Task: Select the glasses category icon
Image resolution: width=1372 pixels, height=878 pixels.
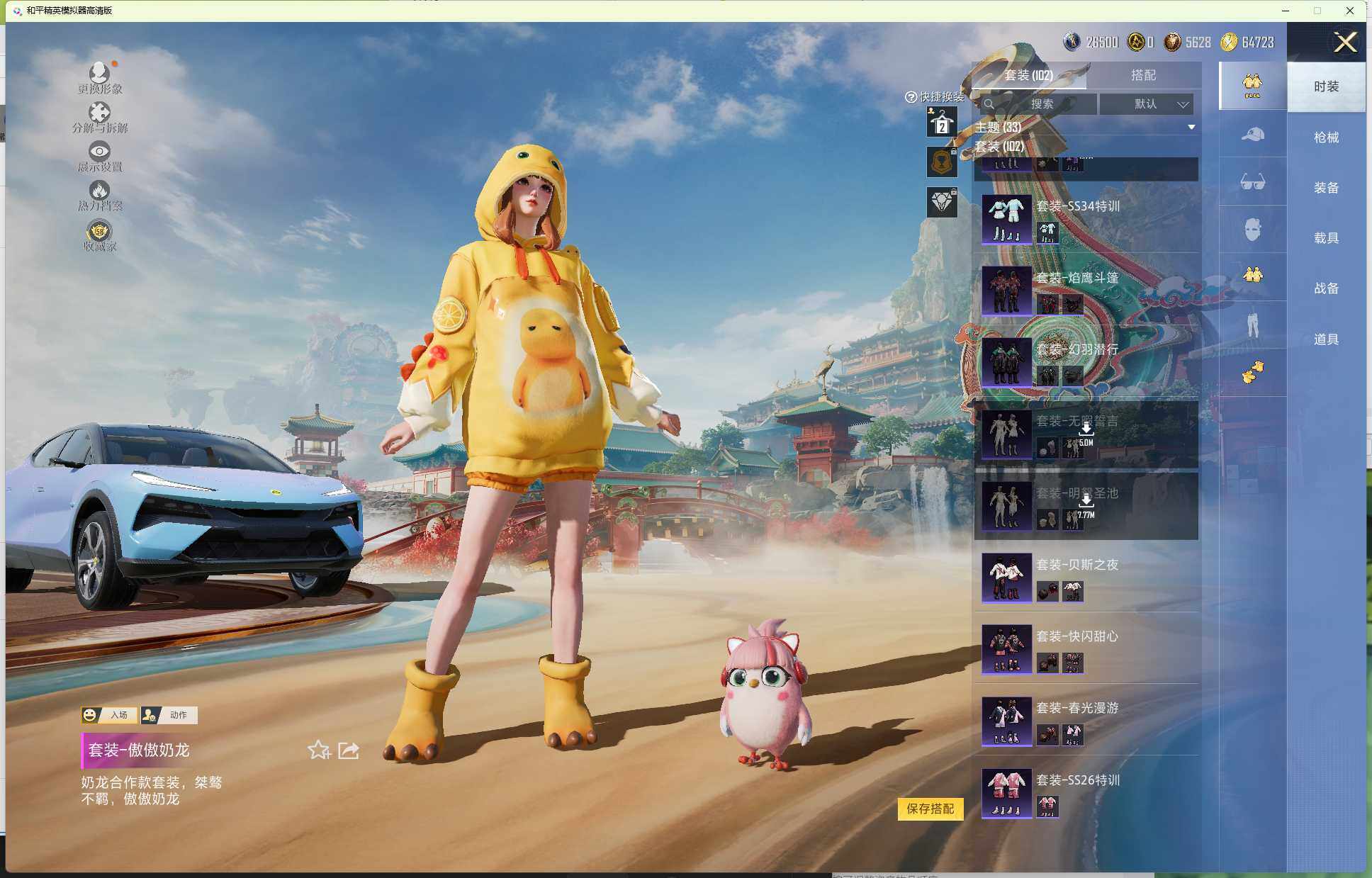Action: tap(1252, 182)
